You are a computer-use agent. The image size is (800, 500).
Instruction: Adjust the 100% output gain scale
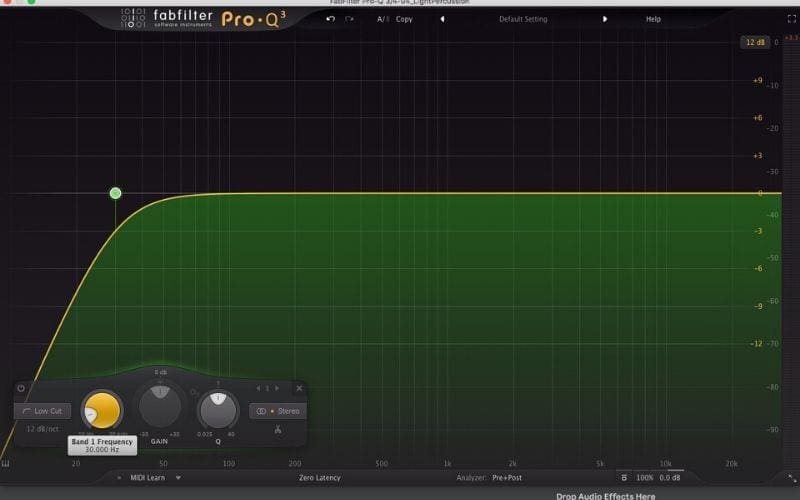[644, 478]
